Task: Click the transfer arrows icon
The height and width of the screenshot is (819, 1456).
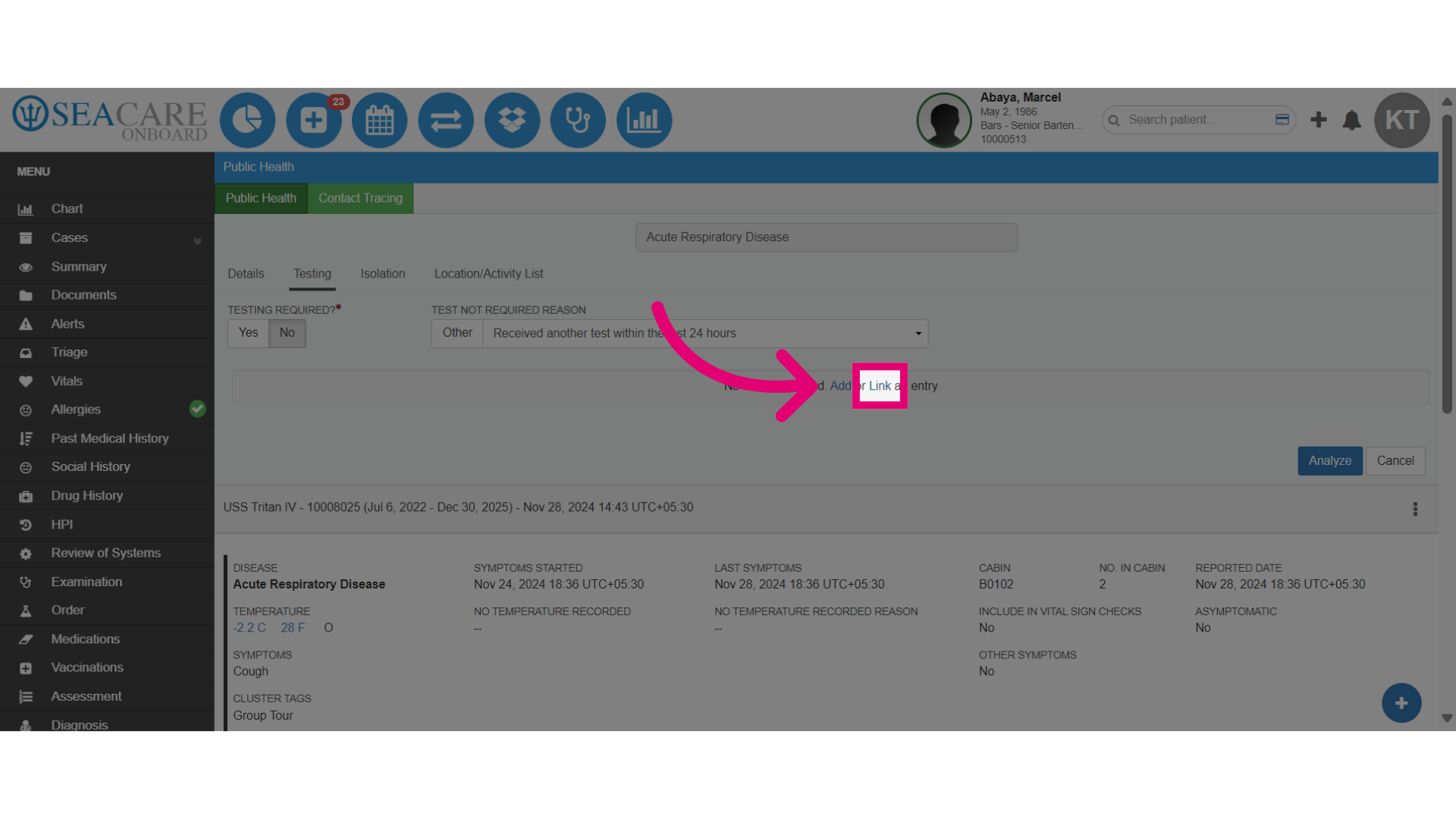Action: pos(446,120)
